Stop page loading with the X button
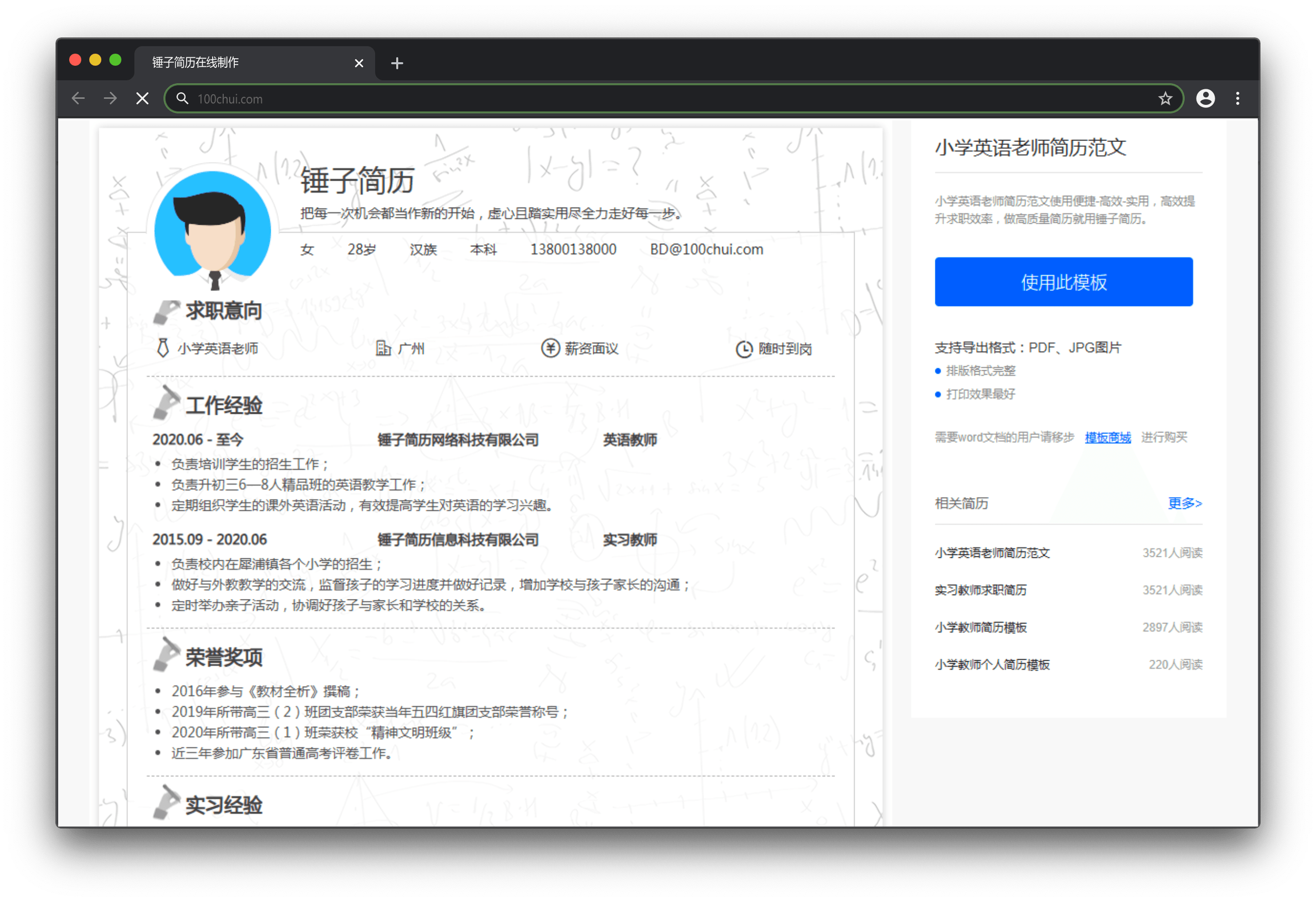The image size is (1316, 902). pyautogui.click(x=143, y=99)
